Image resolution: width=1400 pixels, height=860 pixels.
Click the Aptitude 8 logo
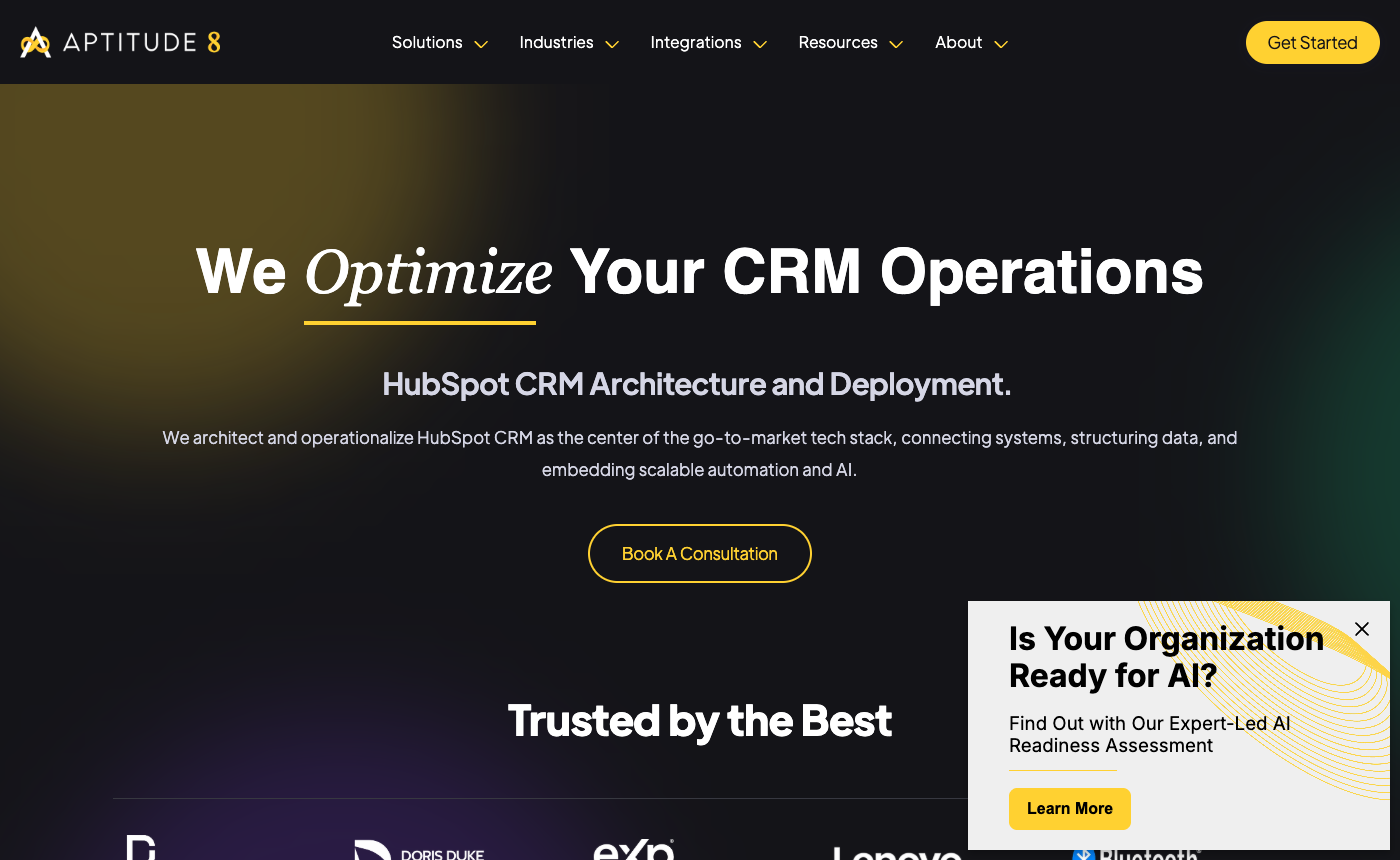120,42
